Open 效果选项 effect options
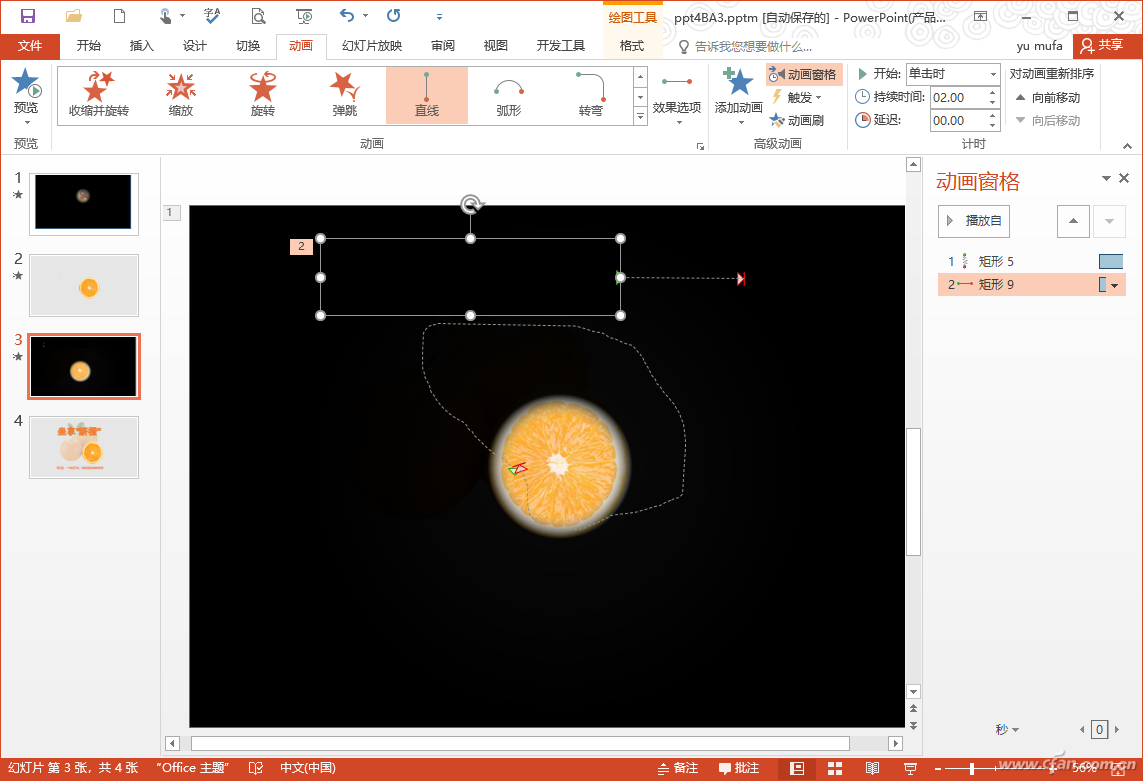1143x781 pixels. (676, 97)
